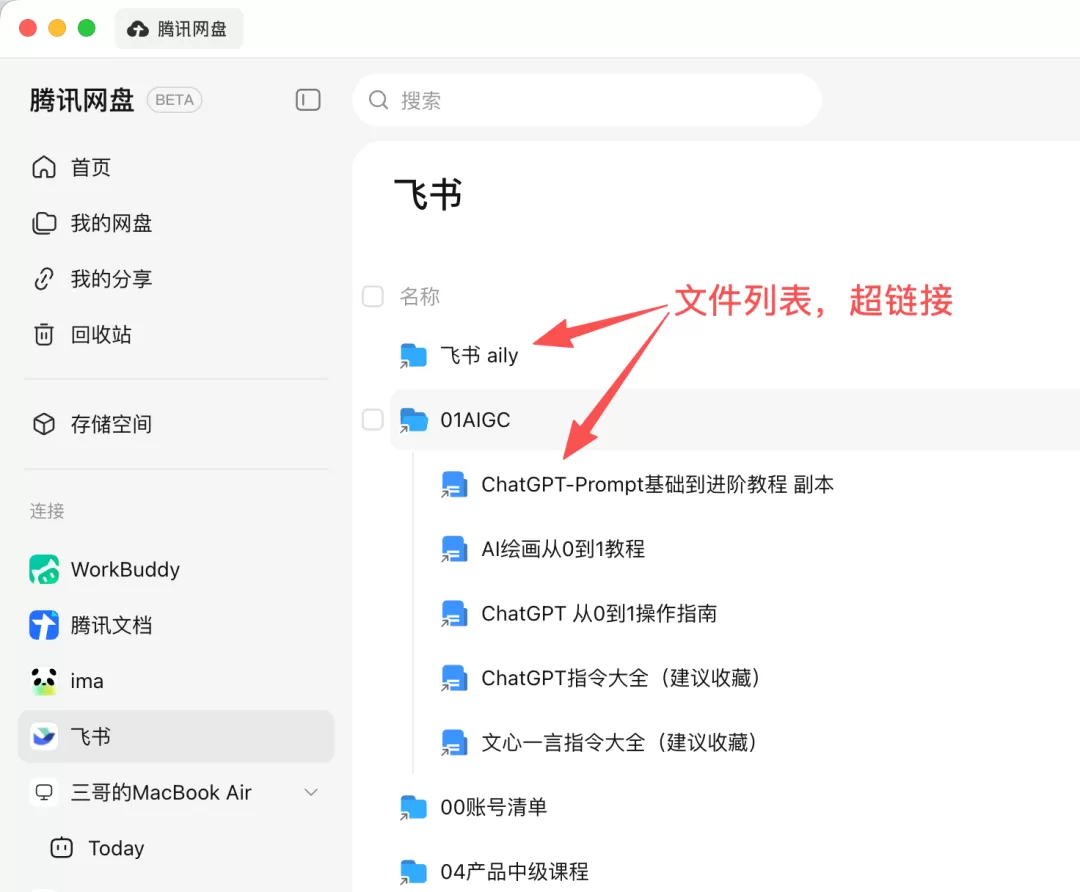Click the ChatGPT-Prompt document icon
Screen dimensions: 1080x892
coord(454,484)
